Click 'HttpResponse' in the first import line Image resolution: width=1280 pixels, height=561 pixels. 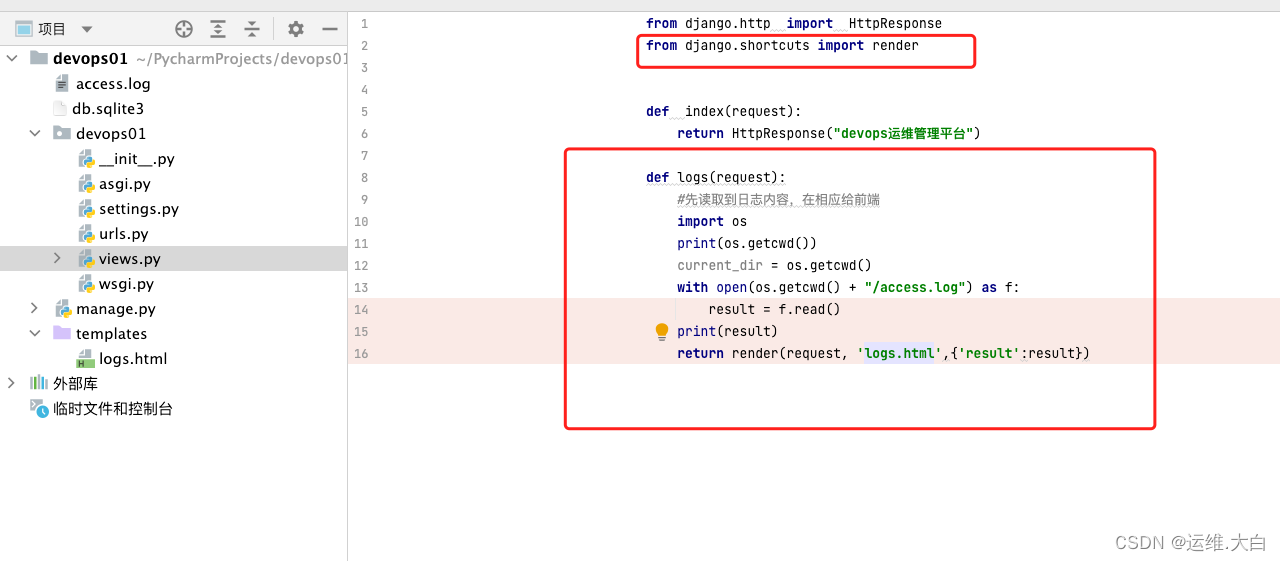pyautogui.click(x=895, y=23)
